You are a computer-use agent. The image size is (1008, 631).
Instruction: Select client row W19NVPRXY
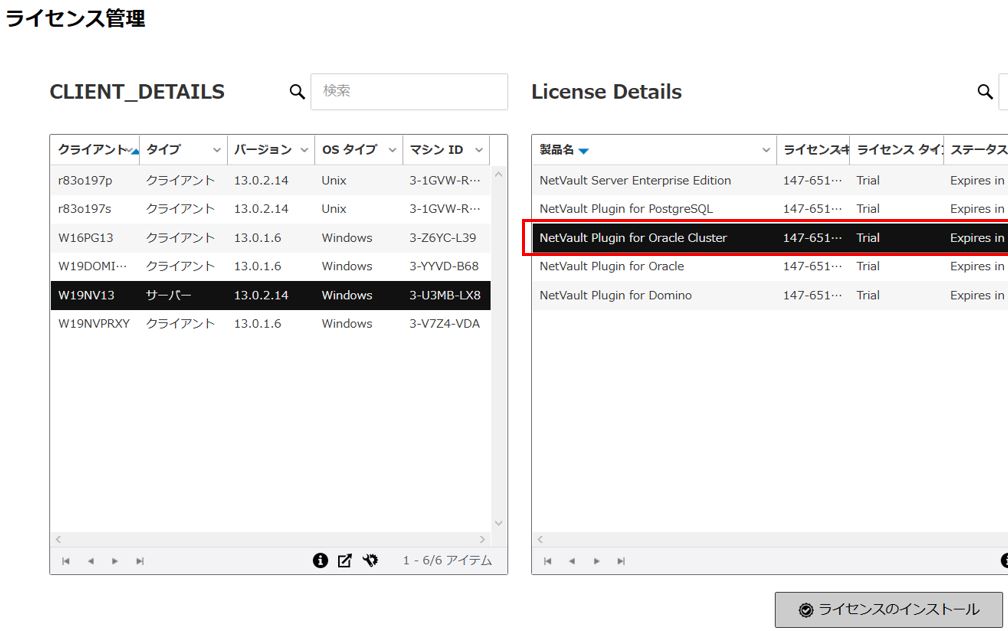270,324
